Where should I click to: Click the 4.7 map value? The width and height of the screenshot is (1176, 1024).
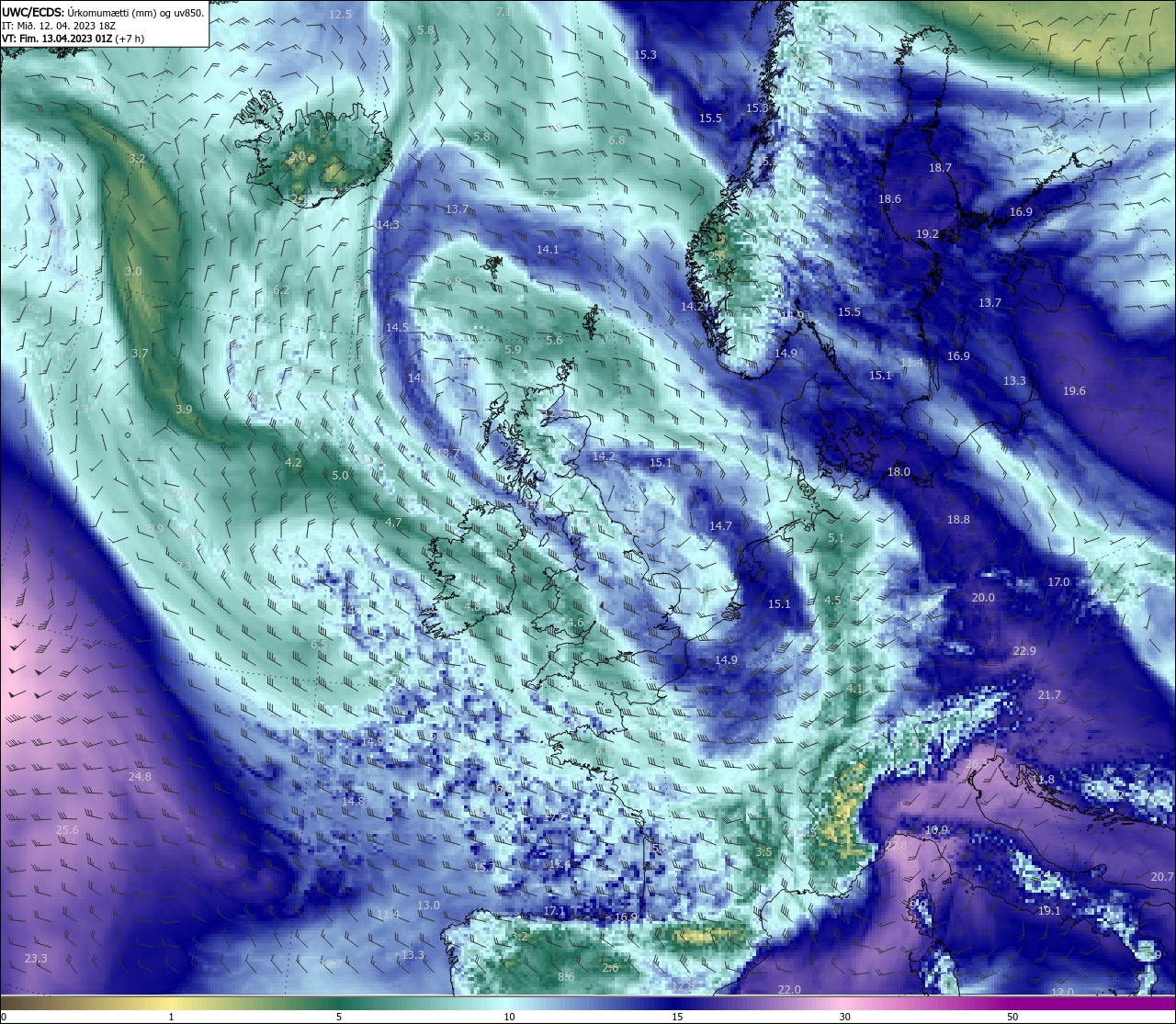393,523
